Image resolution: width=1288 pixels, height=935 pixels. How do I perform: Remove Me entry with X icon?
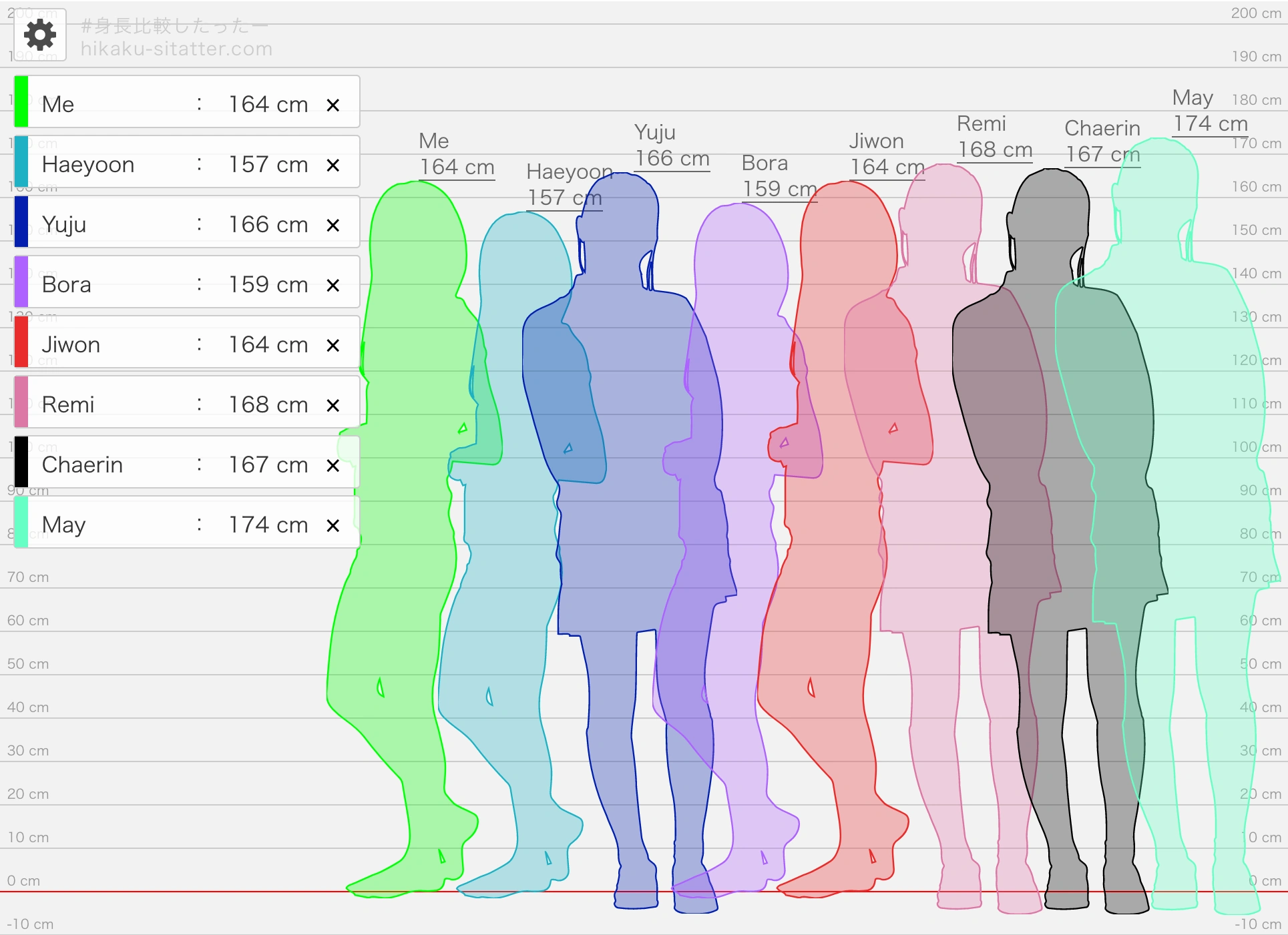pos(333,105)
